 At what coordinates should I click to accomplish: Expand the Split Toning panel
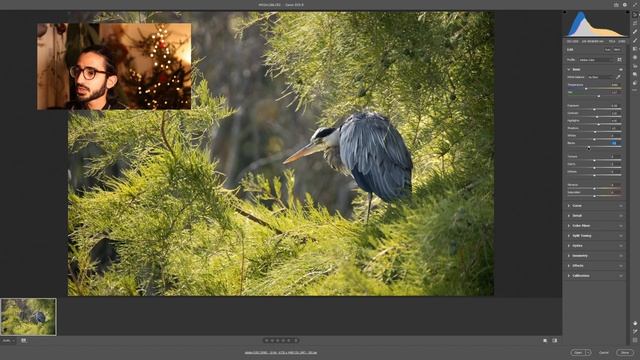(x=569, y=236)
